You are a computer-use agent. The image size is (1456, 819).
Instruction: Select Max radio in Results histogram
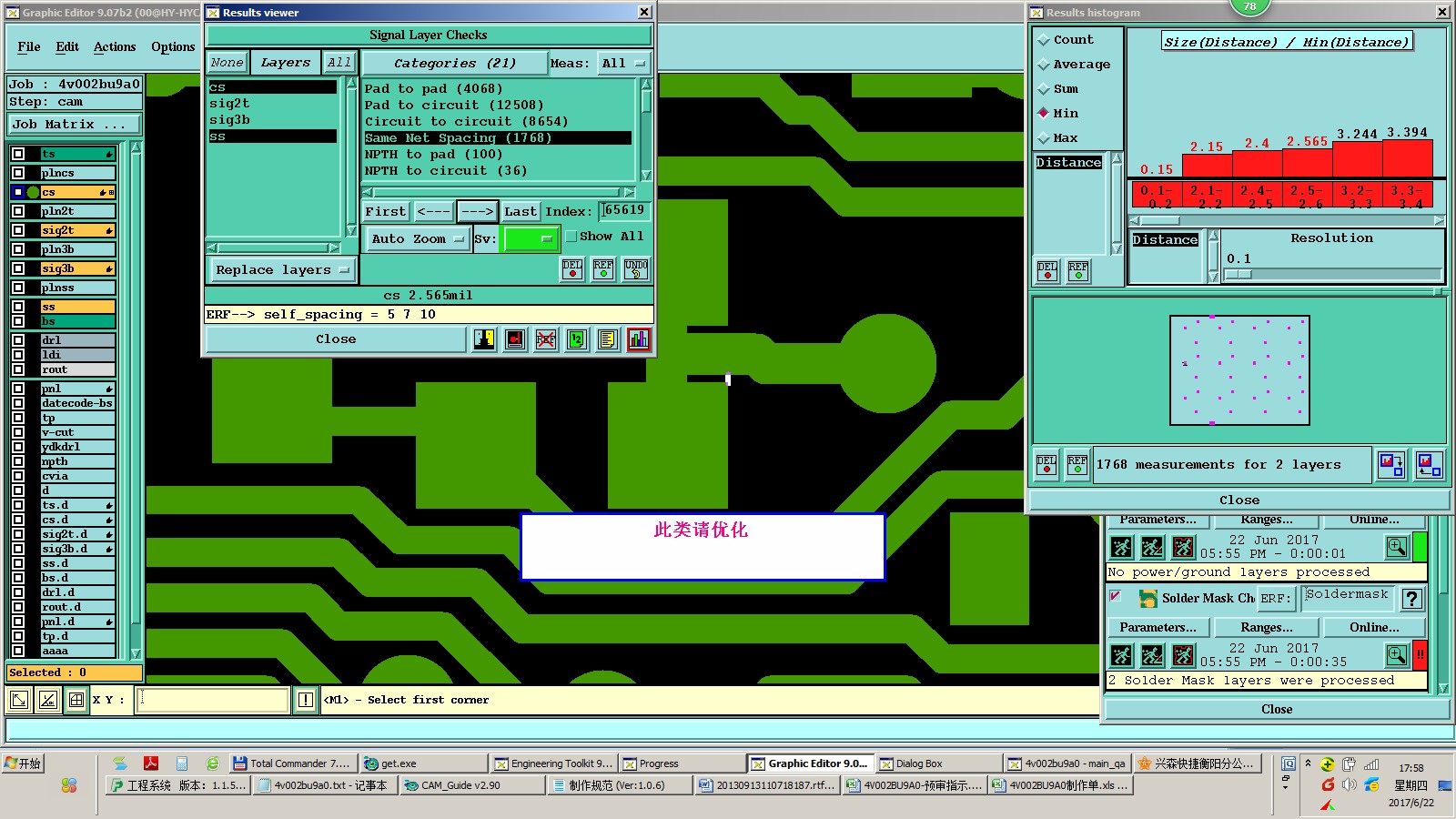(1045, 138)
